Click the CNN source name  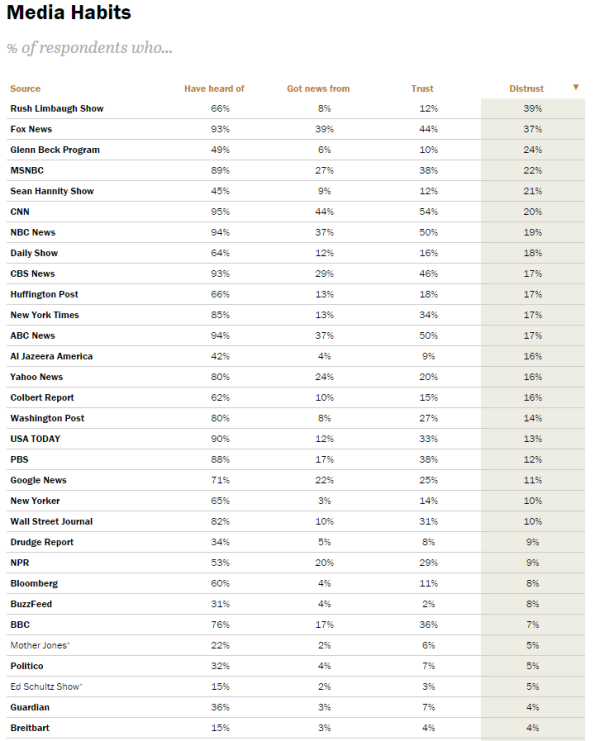click(x=20, y=212)
